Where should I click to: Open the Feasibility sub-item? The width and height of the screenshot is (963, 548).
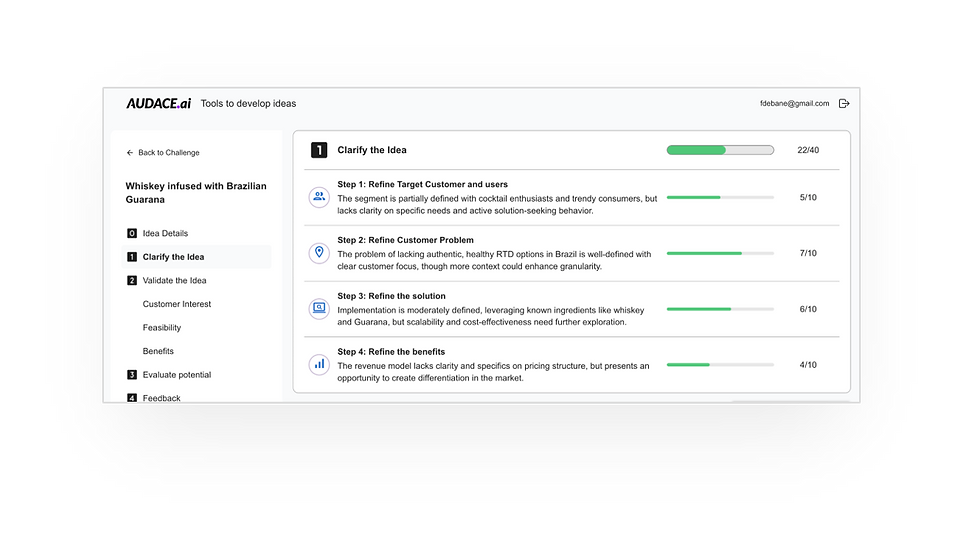point(162,327)
